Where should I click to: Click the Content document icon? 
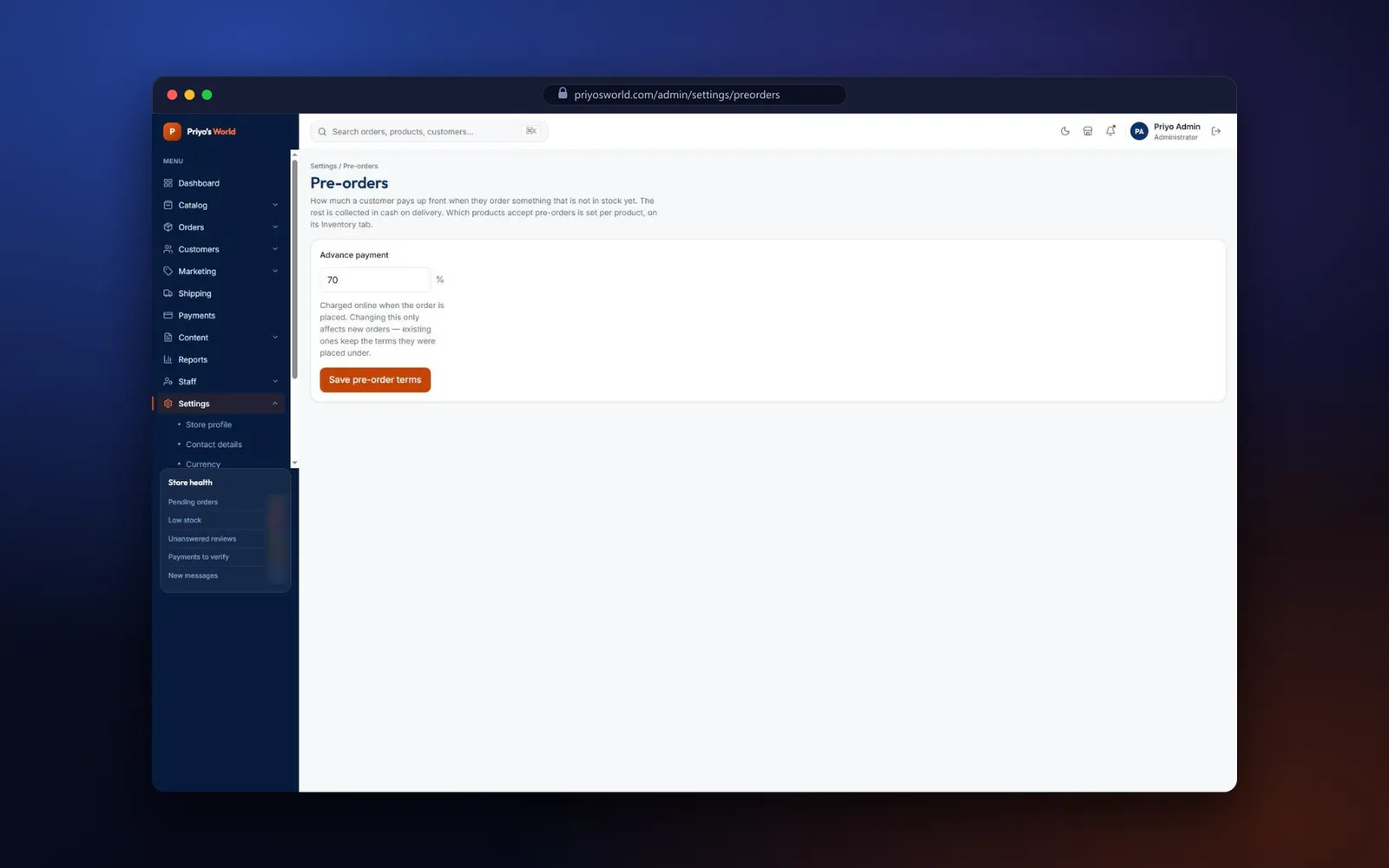168,338
